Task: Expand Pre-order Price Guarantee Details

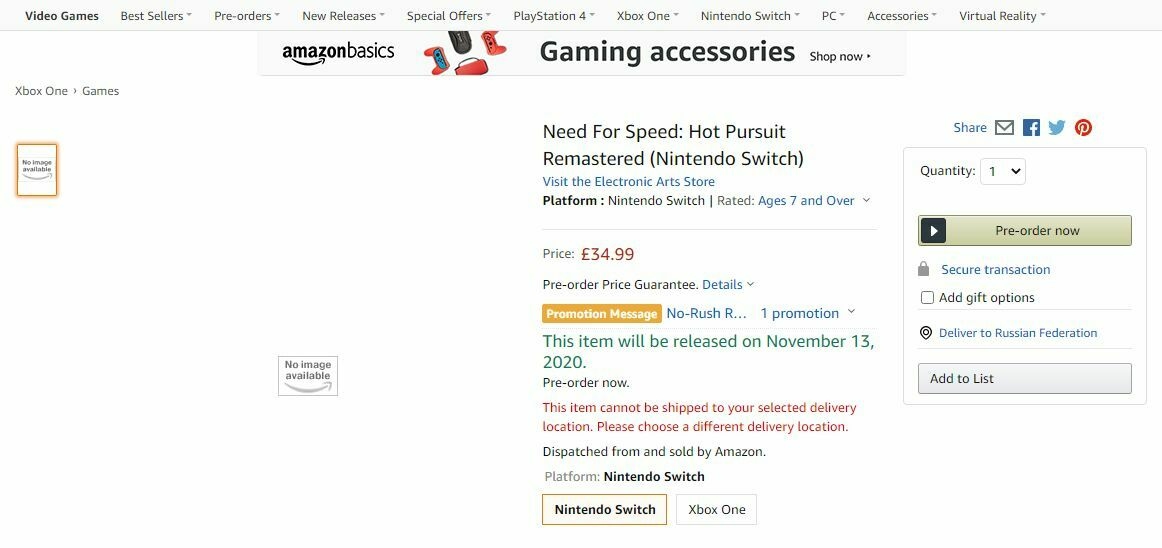Action: coord(728,285)
